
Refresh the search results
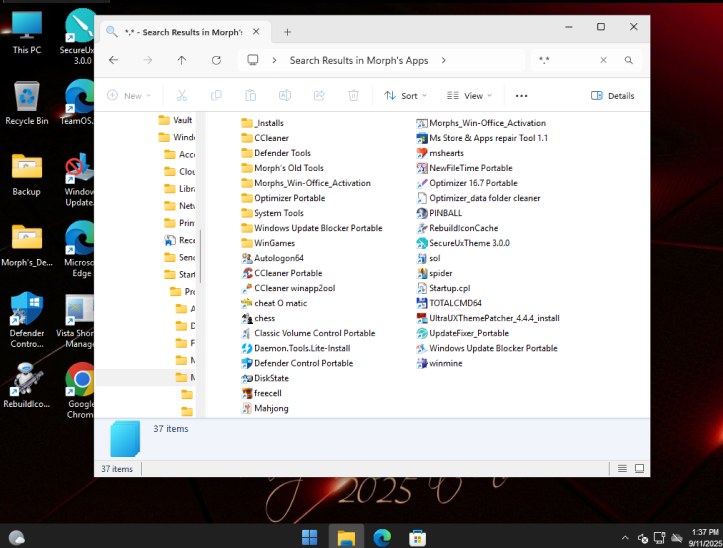(216, 60)
